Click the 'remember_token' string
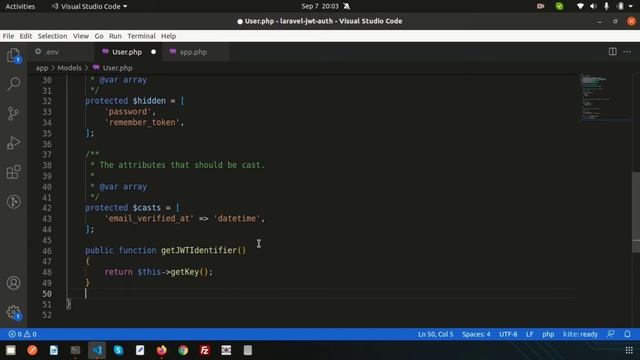640x360 pixels. 142,122
